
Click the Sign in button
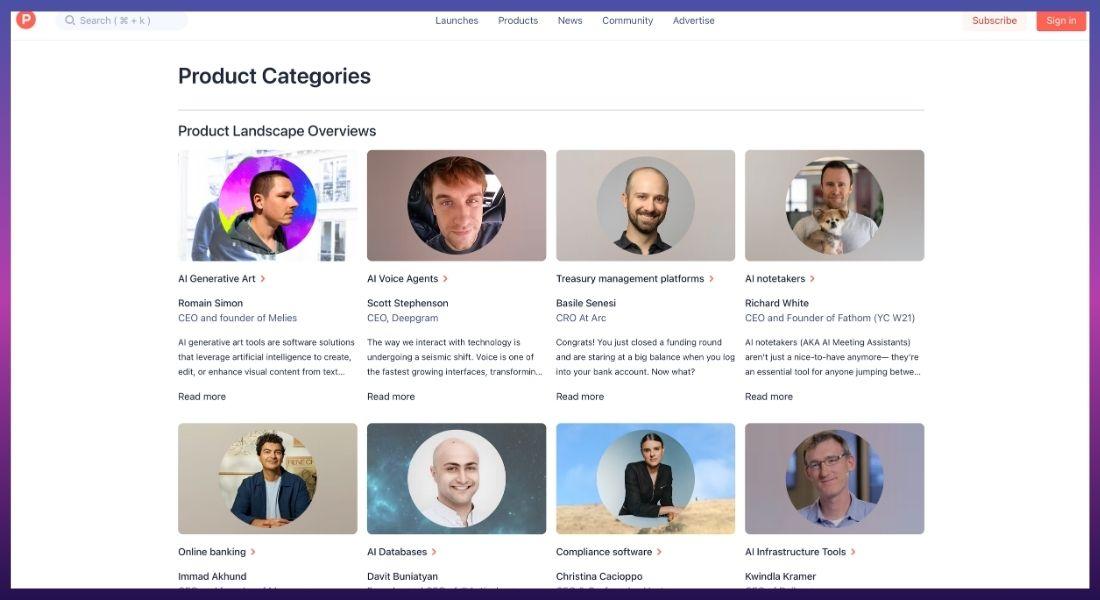1061,20
